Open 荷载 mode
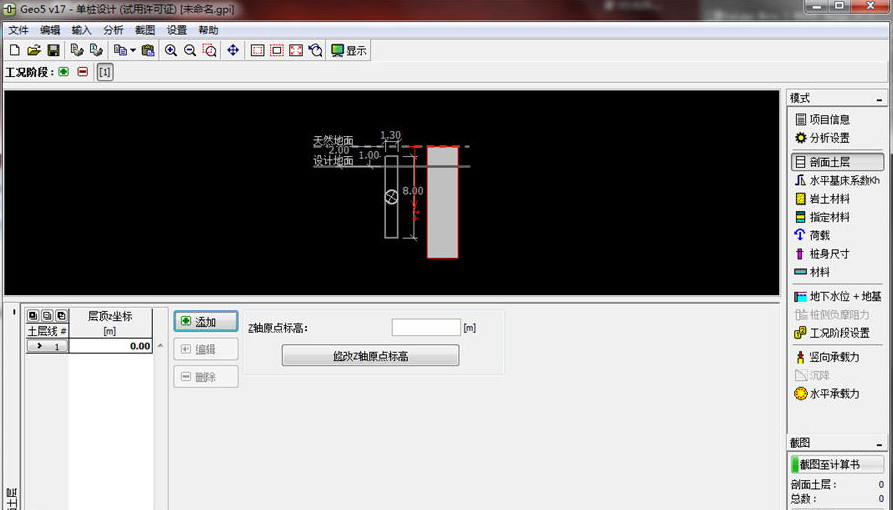 pos(812,235)
